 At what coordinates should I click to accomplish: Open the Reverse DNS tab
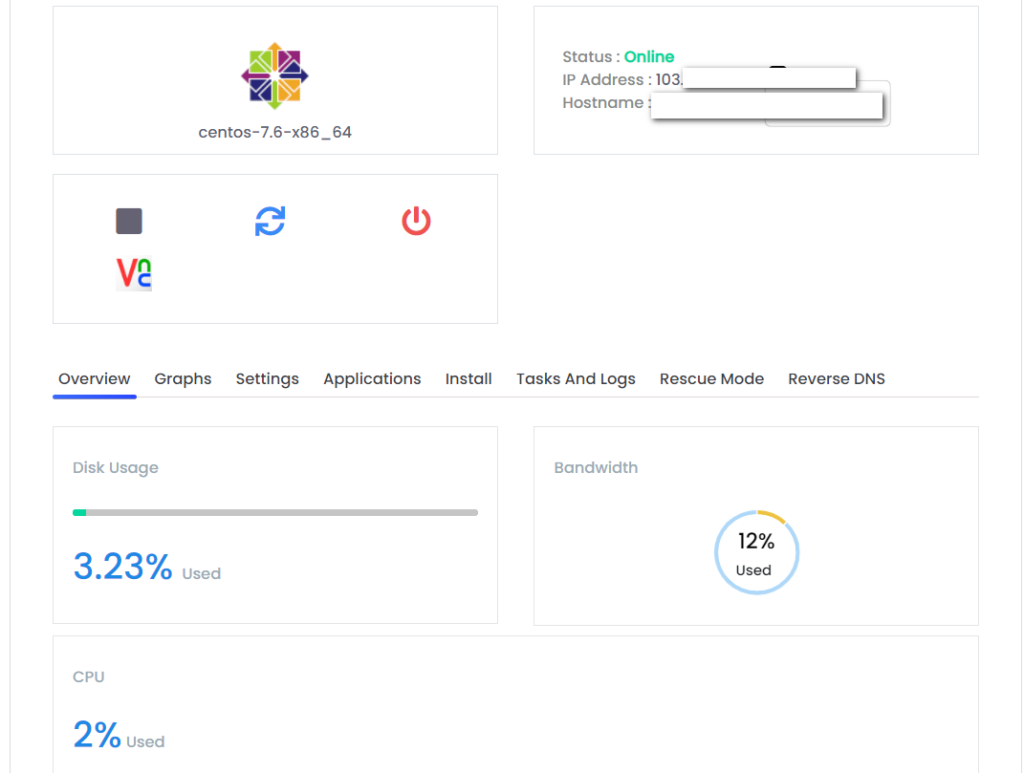836,379
